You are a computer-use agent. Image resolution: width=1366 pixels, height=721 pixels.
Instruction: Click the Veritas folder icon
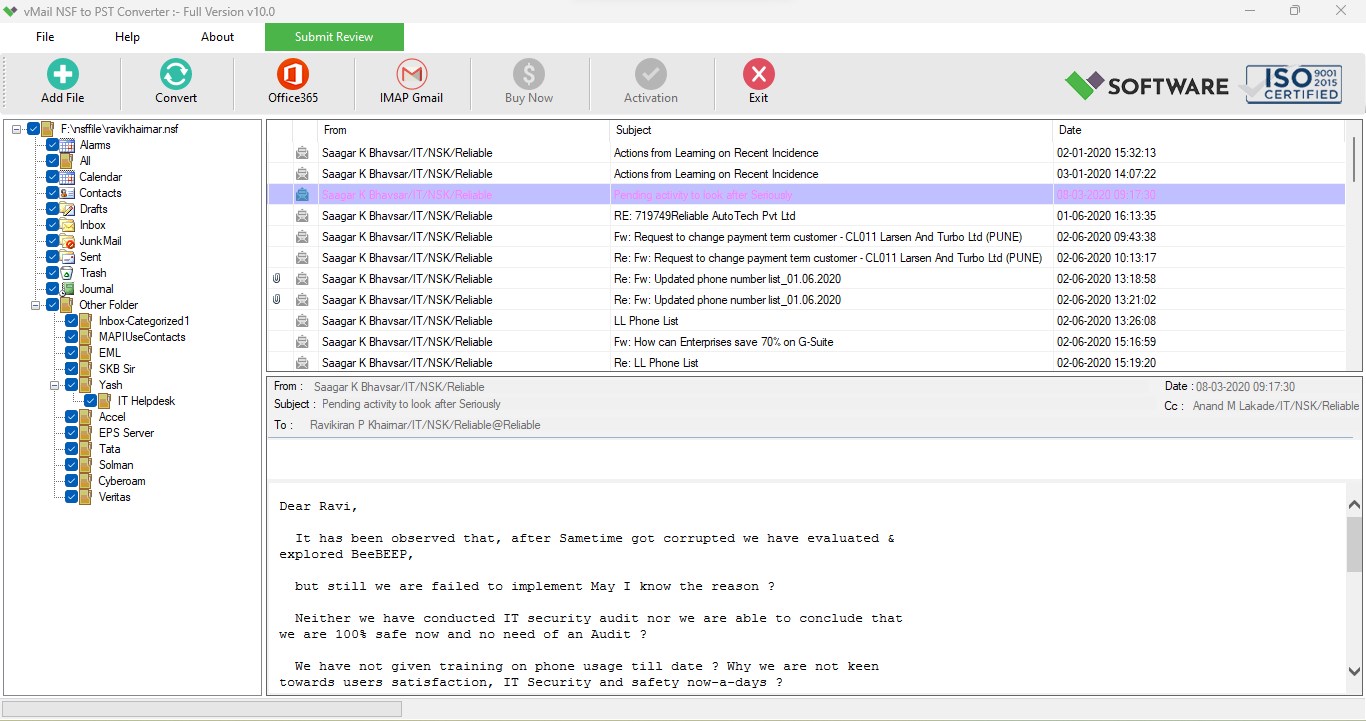click(x=87, y=497)
